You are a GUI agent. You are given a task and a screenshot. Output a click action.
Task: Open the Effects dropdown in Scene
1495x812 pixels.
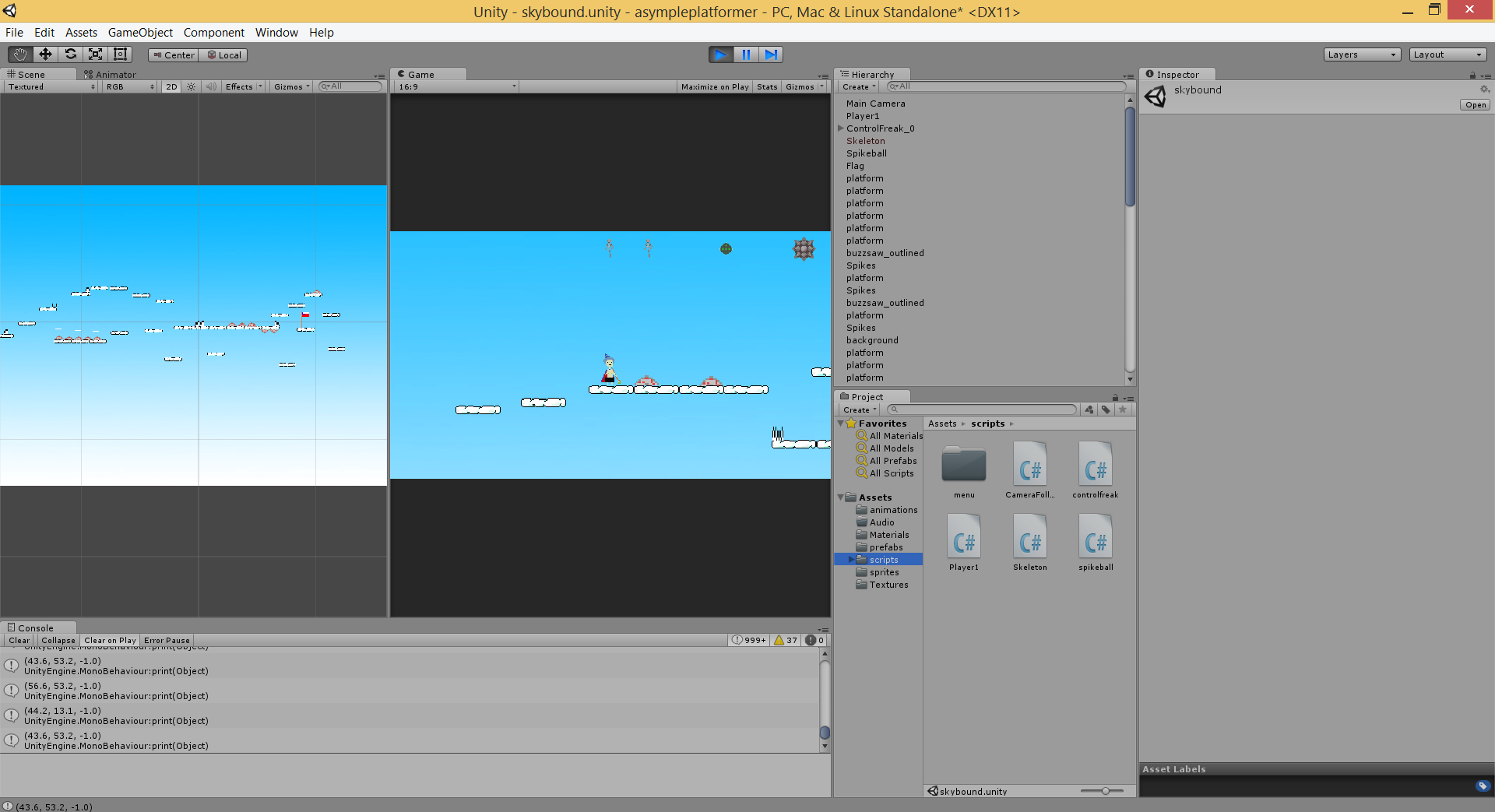(244, 87)
